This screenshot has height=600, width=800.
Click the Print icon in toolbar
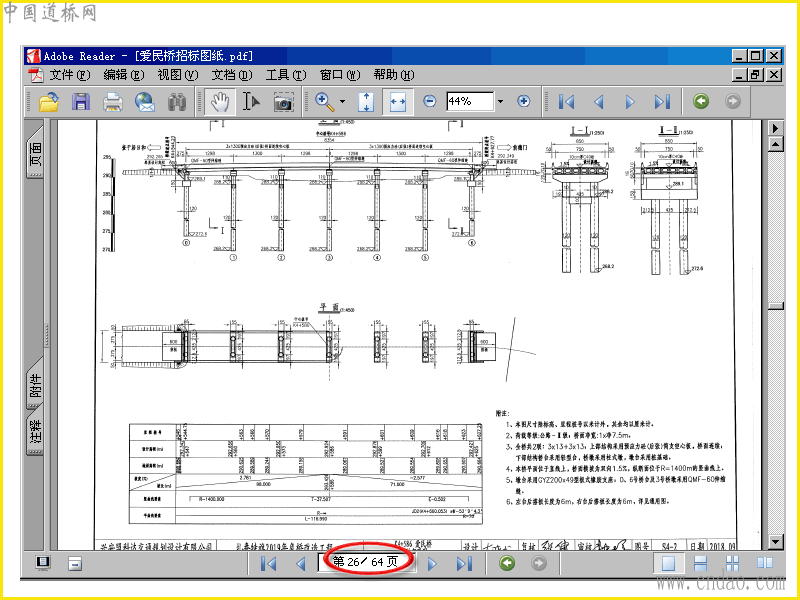click(112, 102)
